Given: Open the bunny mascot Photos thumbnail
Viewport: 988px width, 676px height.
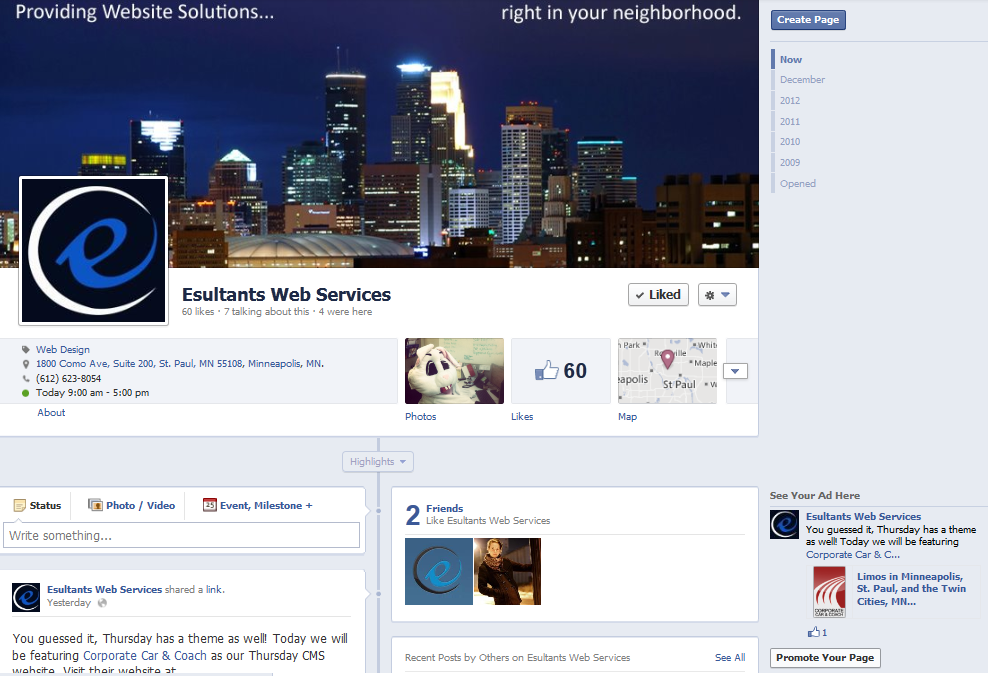Looking at the screenshot, I should coord(454,371).
